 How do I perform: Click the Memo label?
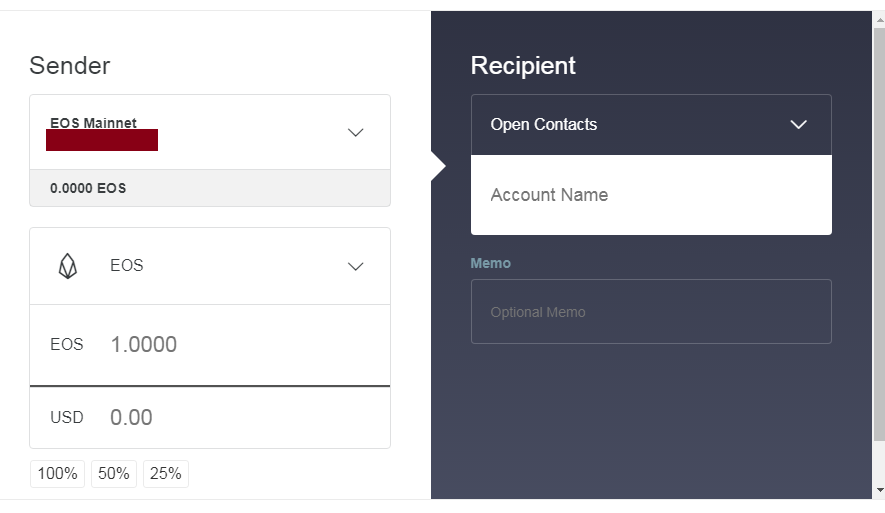click(490, 264)
